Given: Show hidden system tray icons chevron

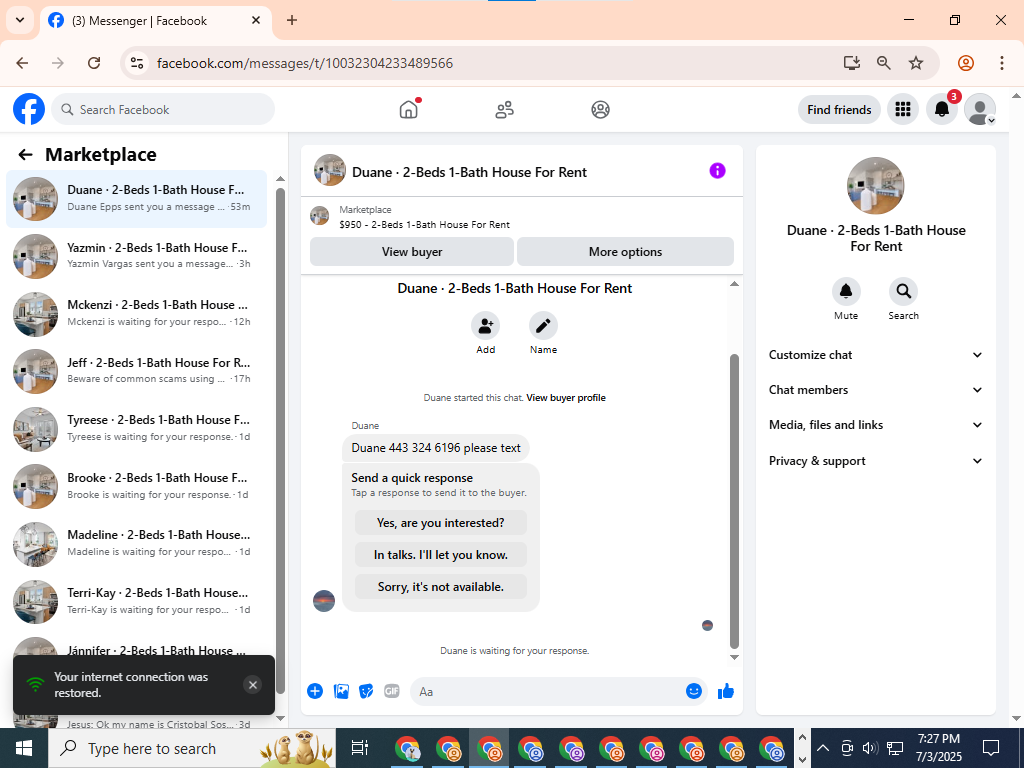Looking at the screenshot, I should tap(823, 748).
